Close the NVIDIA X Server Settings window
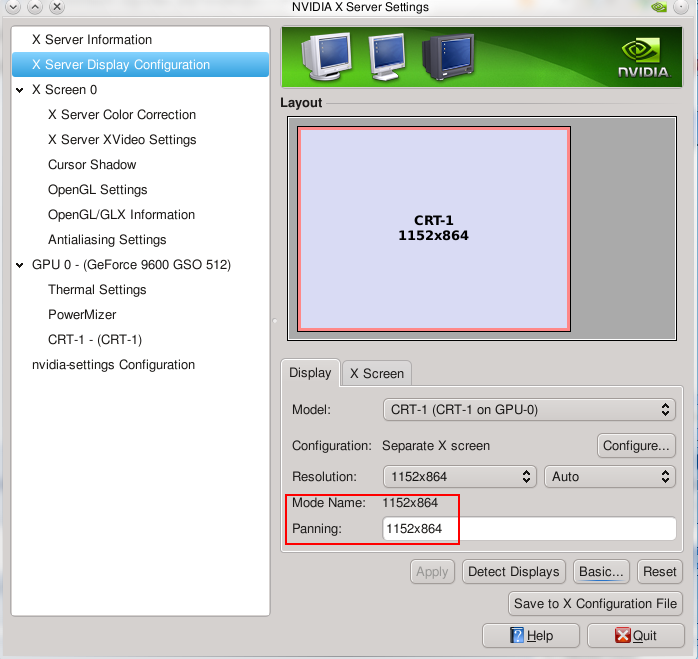Image resolution: width=698 pixels, height=659 pixels. tap(57, 7)
